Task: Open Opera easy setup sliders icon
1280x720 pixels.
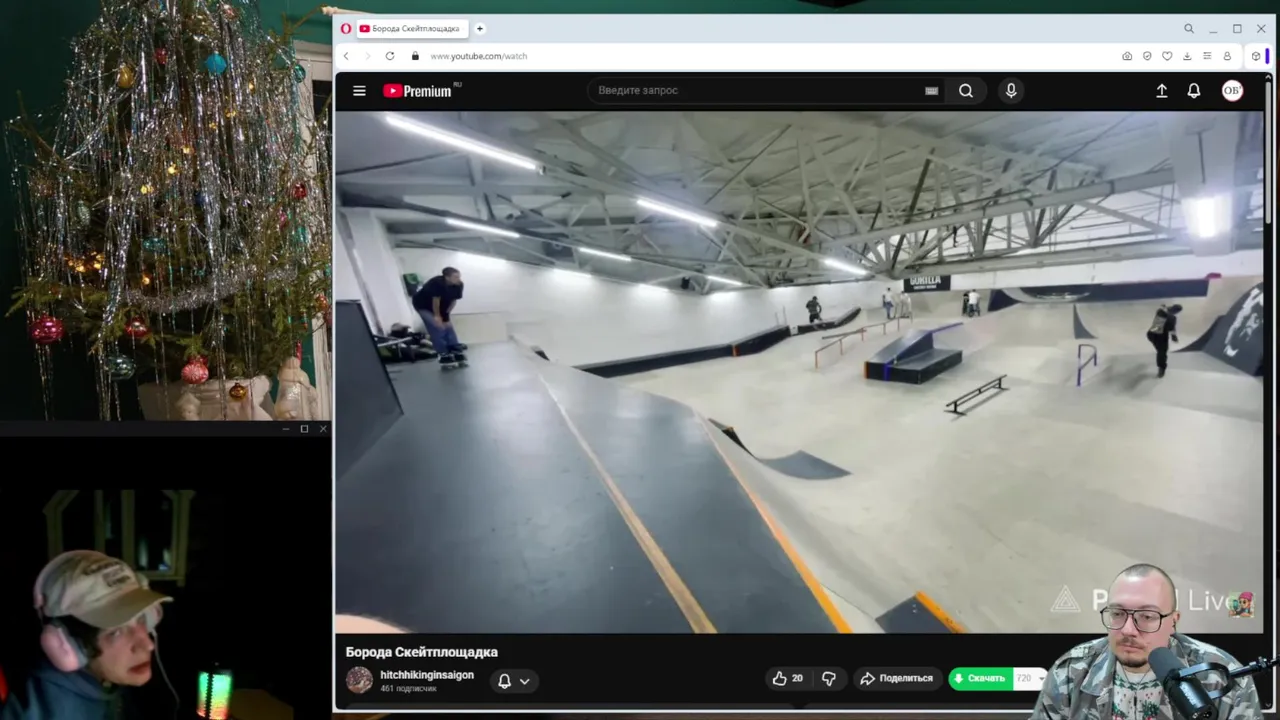Action: point(1207,56)
